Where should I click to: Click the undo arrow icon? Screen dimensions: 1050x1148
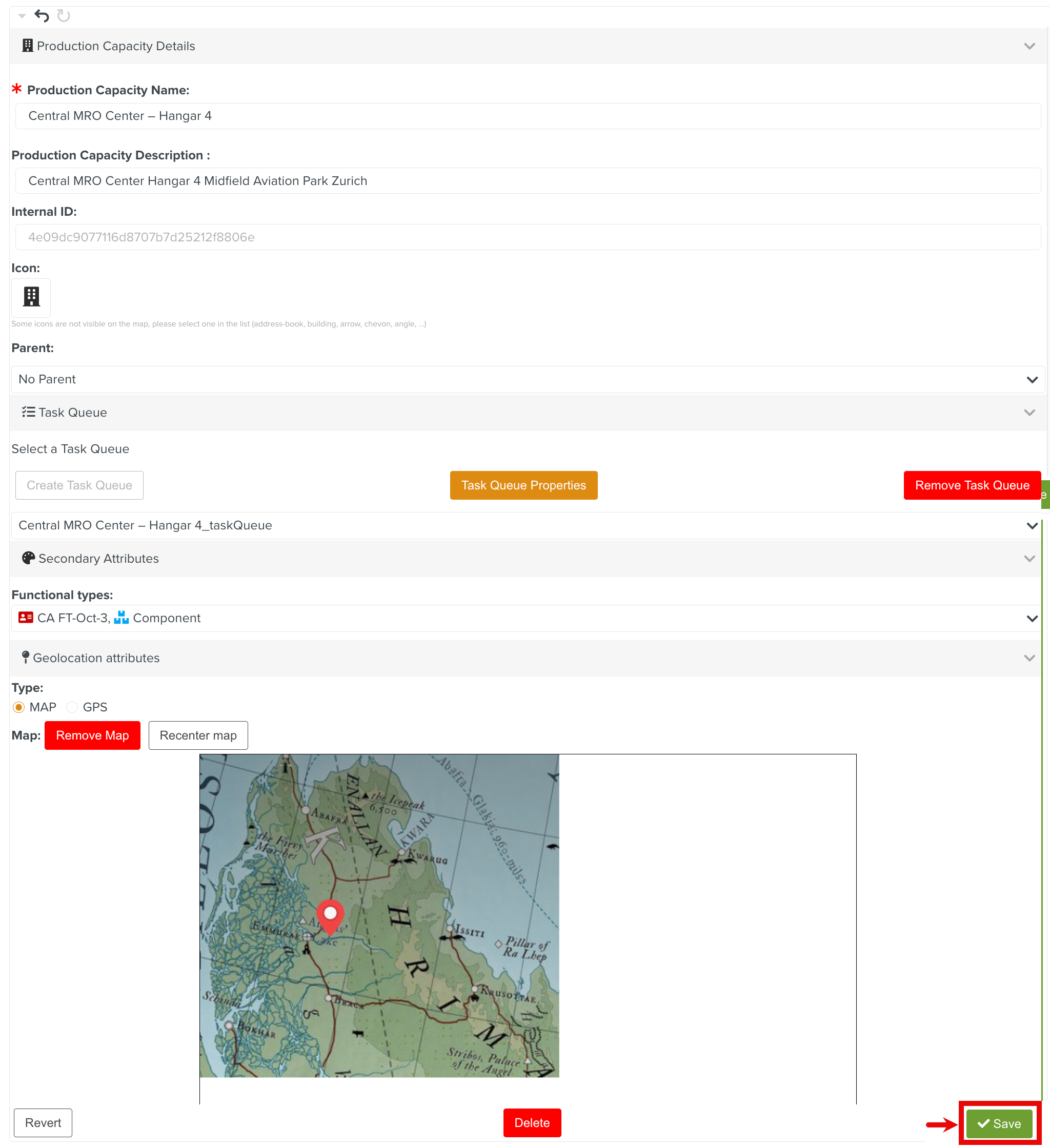(42, 15)
